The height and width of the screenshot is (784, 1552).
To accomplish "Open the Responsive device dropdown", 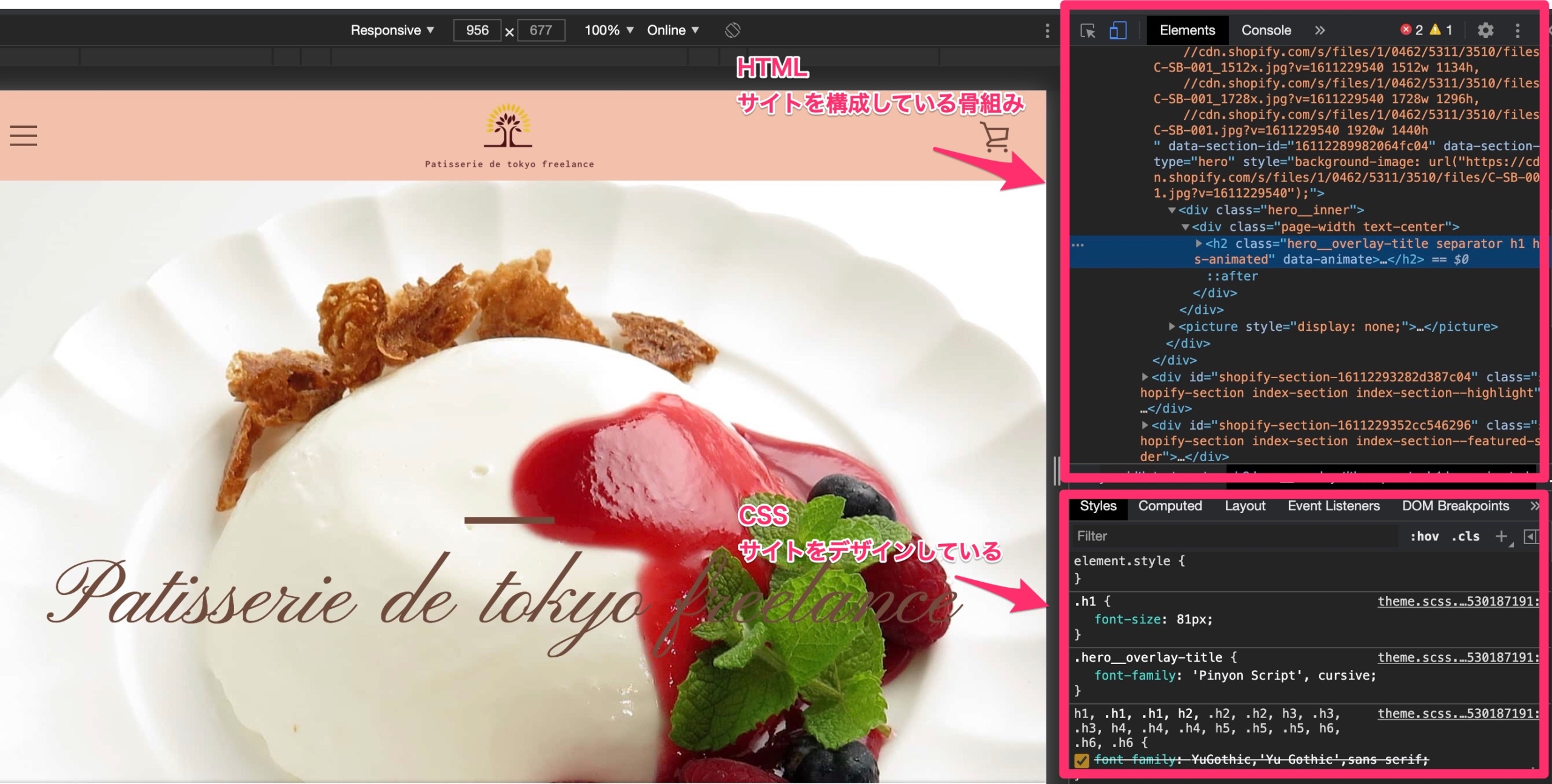I will (392, 30).
